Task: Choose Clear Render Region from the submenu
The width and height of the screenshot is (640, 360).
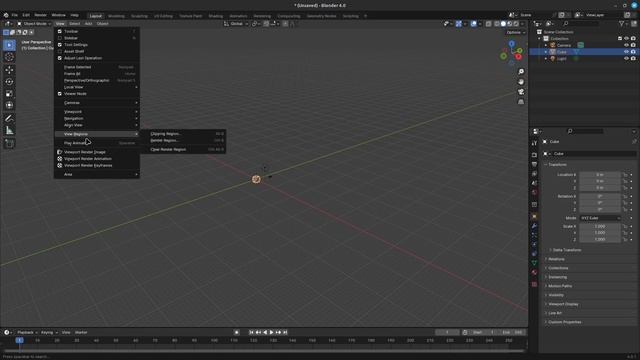Action: coord(184,149)
